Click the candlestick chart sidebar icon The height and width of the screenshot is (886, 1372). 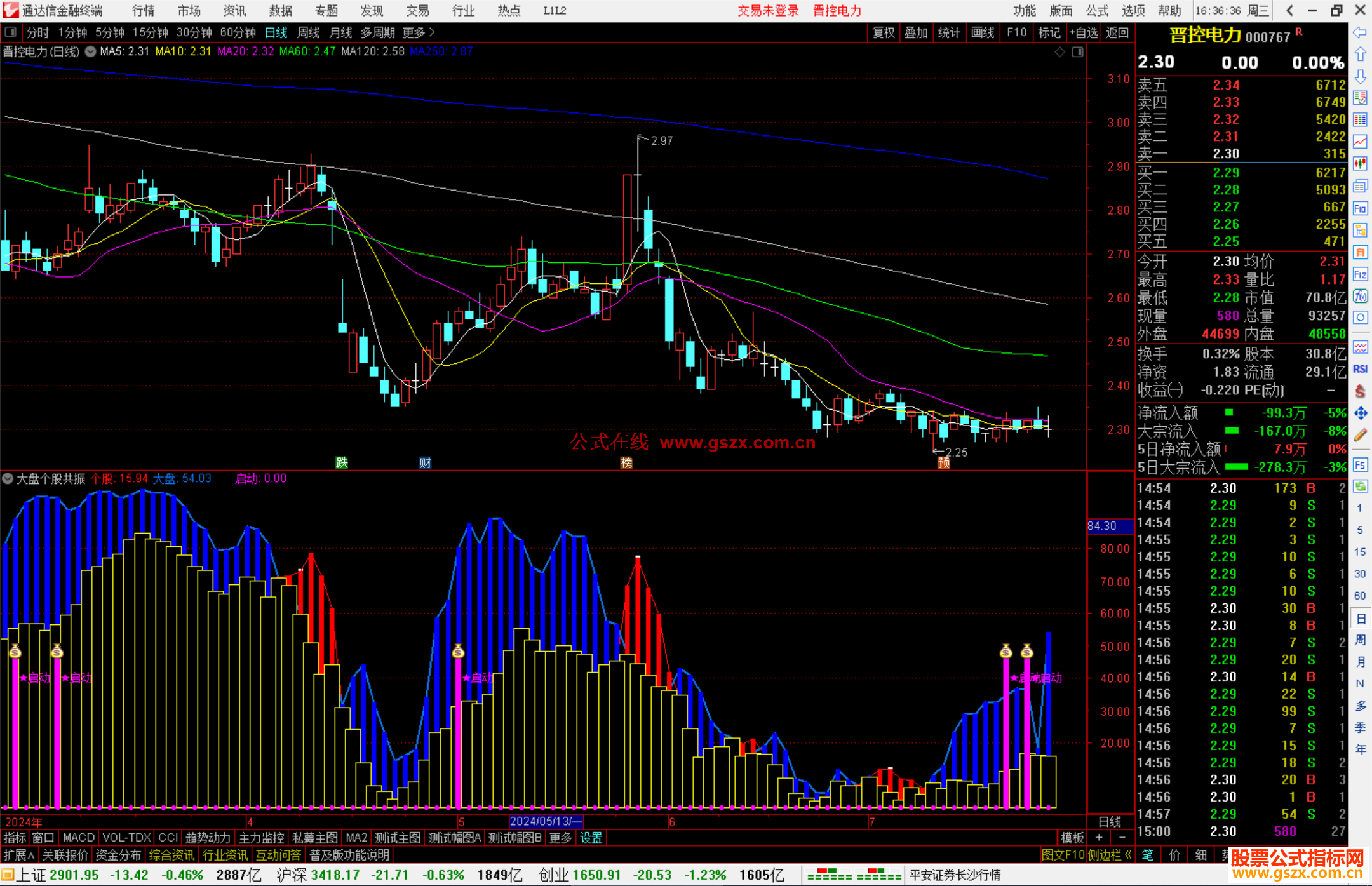[1360, 164]
